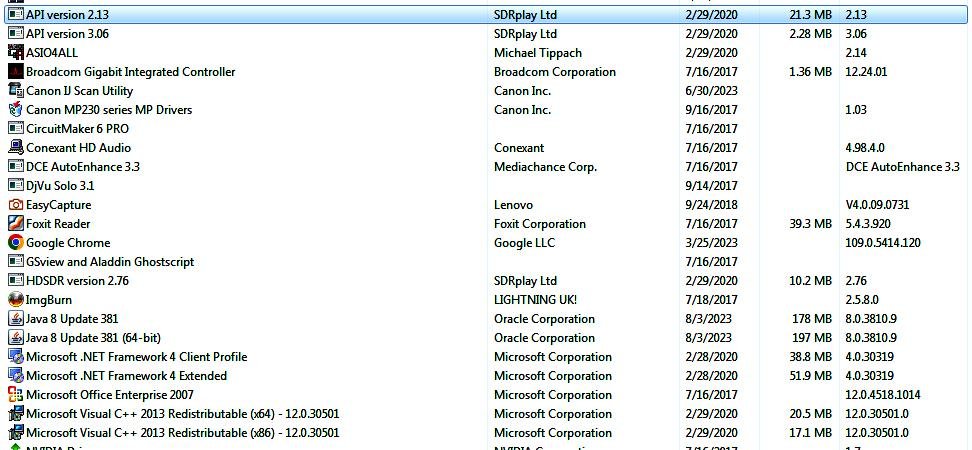Click the Broadcom Gigabit Integrated Controller icon
972x450 pixels.
click(16, 72)
